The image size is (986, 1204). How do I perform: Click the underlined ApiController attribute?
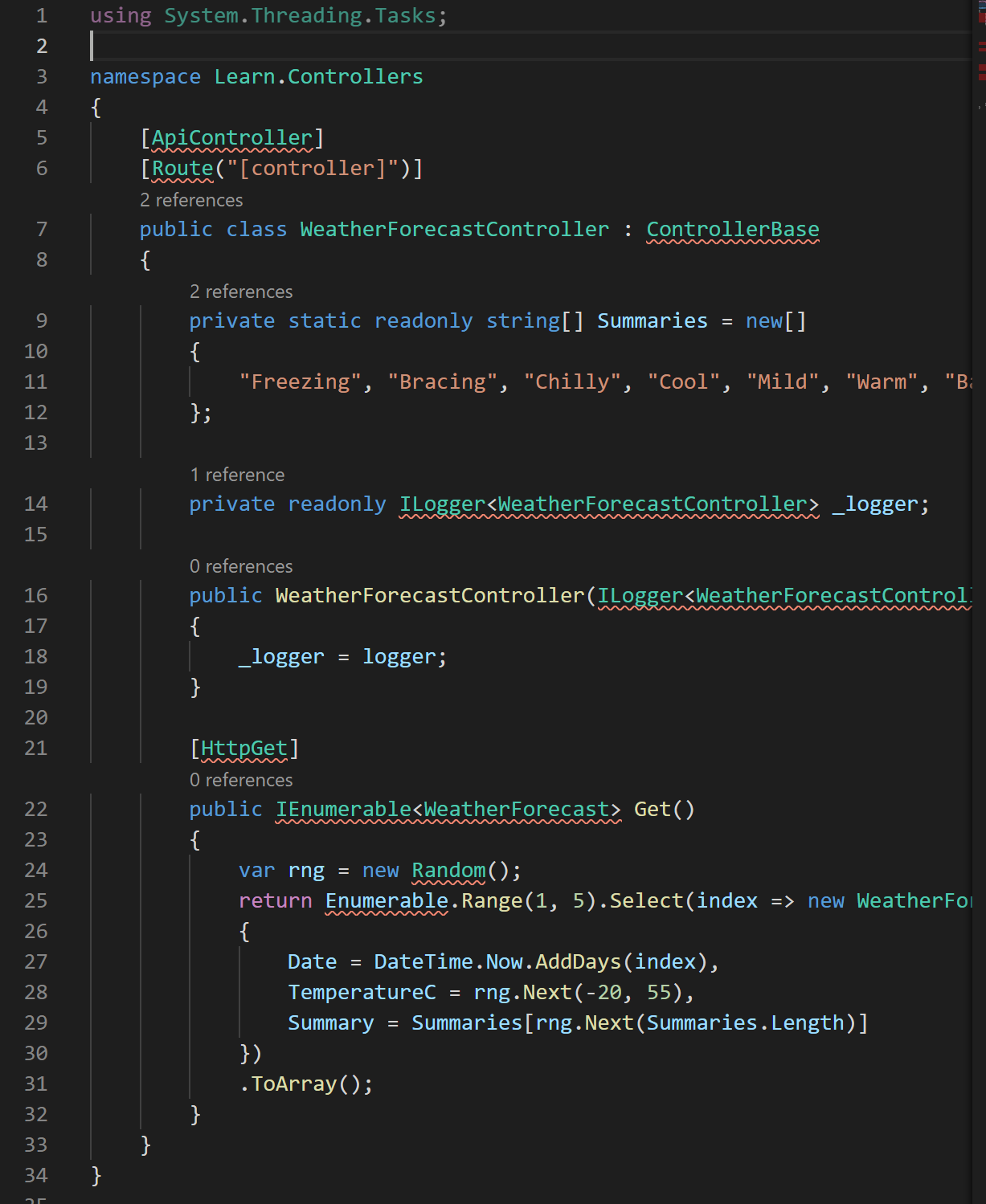point(231,137)
